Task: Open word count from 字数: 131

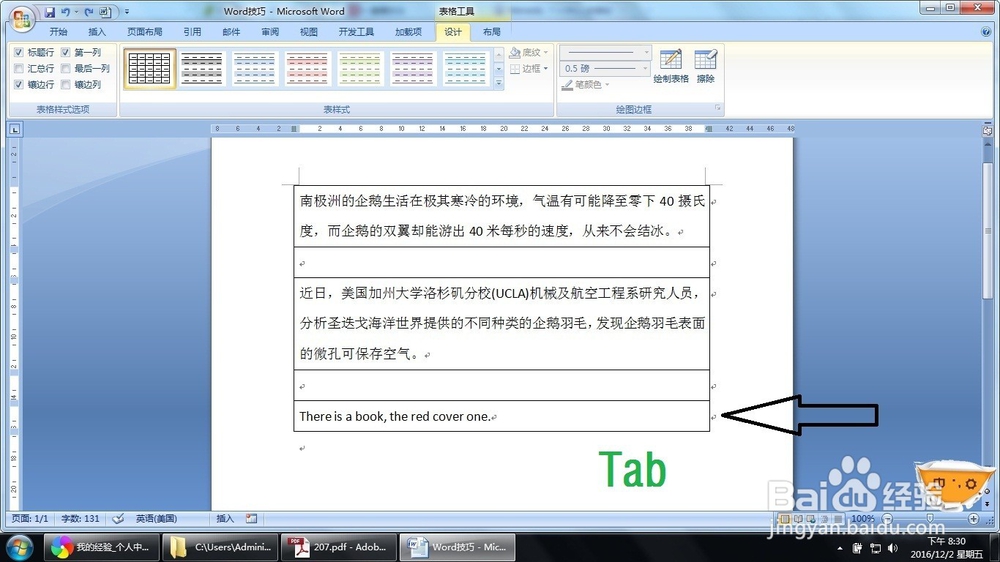Action: click(80, 519)
